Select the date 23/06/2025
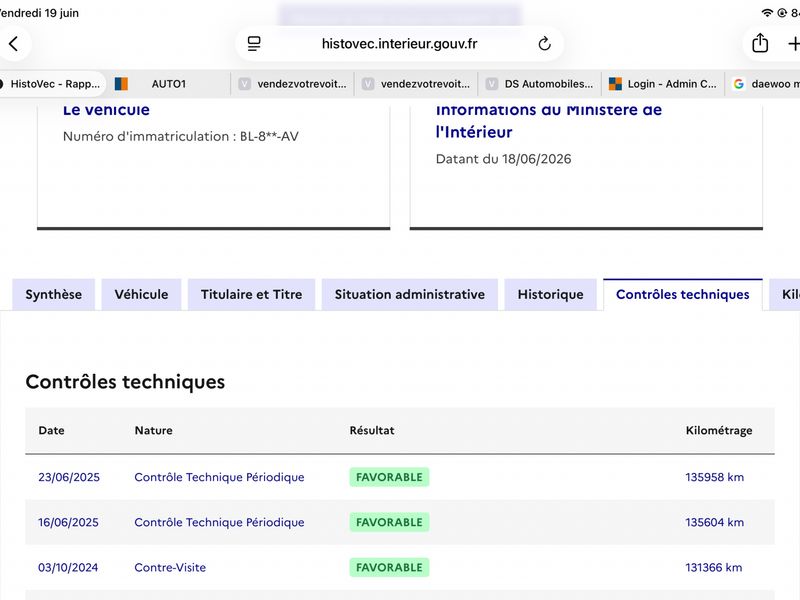 click(69, 477)
